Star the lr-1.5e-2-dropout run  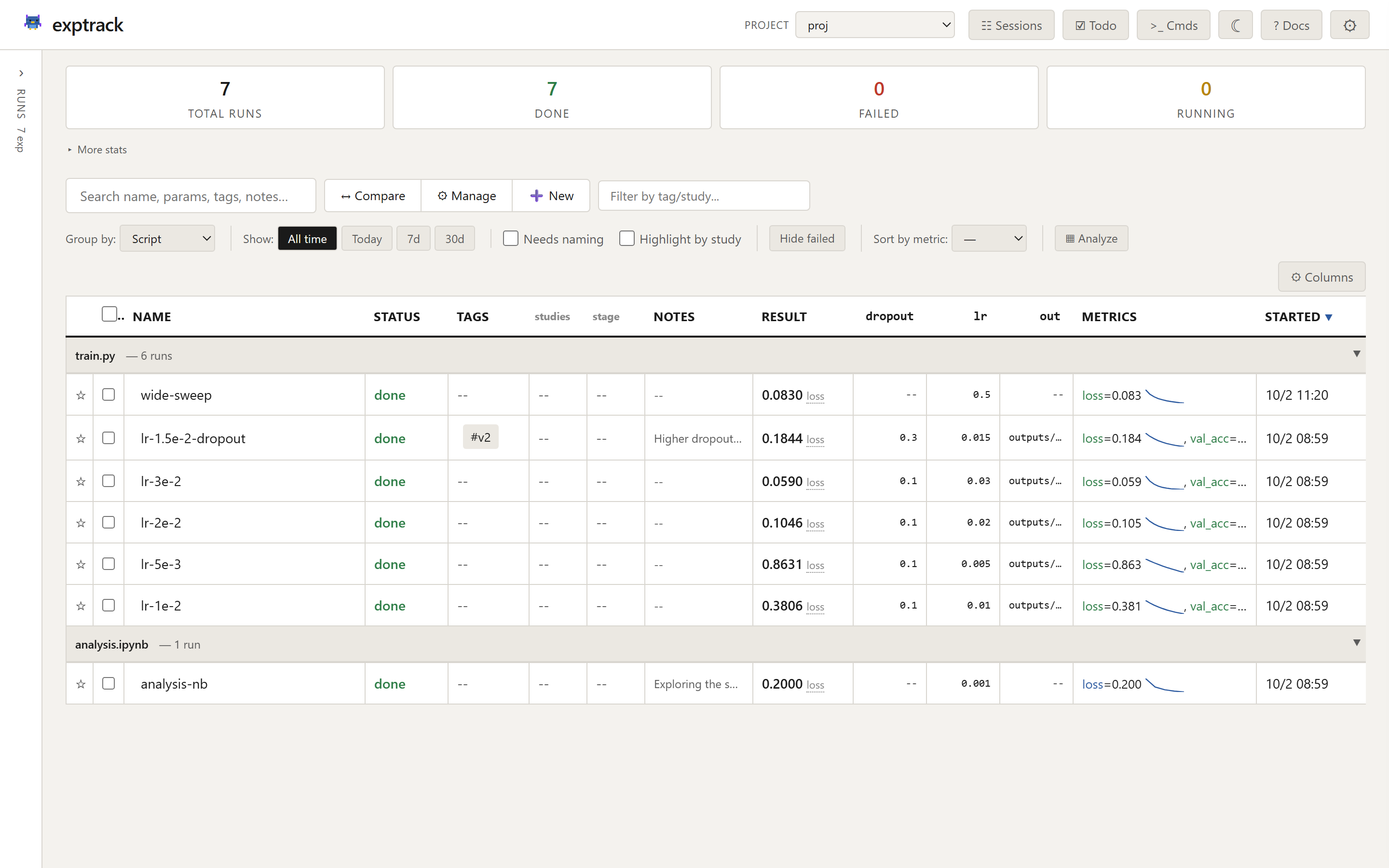click(x=81, y=439)
